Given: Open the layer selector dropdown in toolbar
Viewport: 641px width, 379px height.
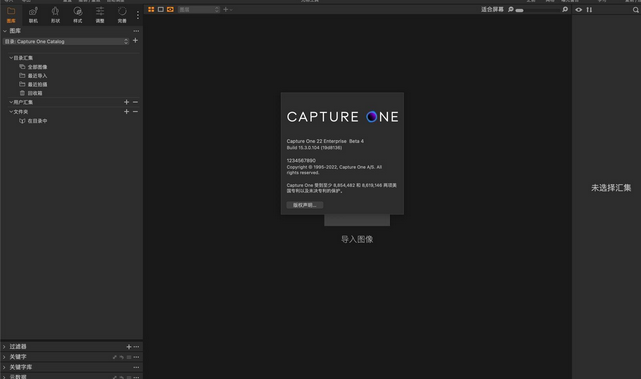Looking at the screenshot, I should tap(199, 9).
